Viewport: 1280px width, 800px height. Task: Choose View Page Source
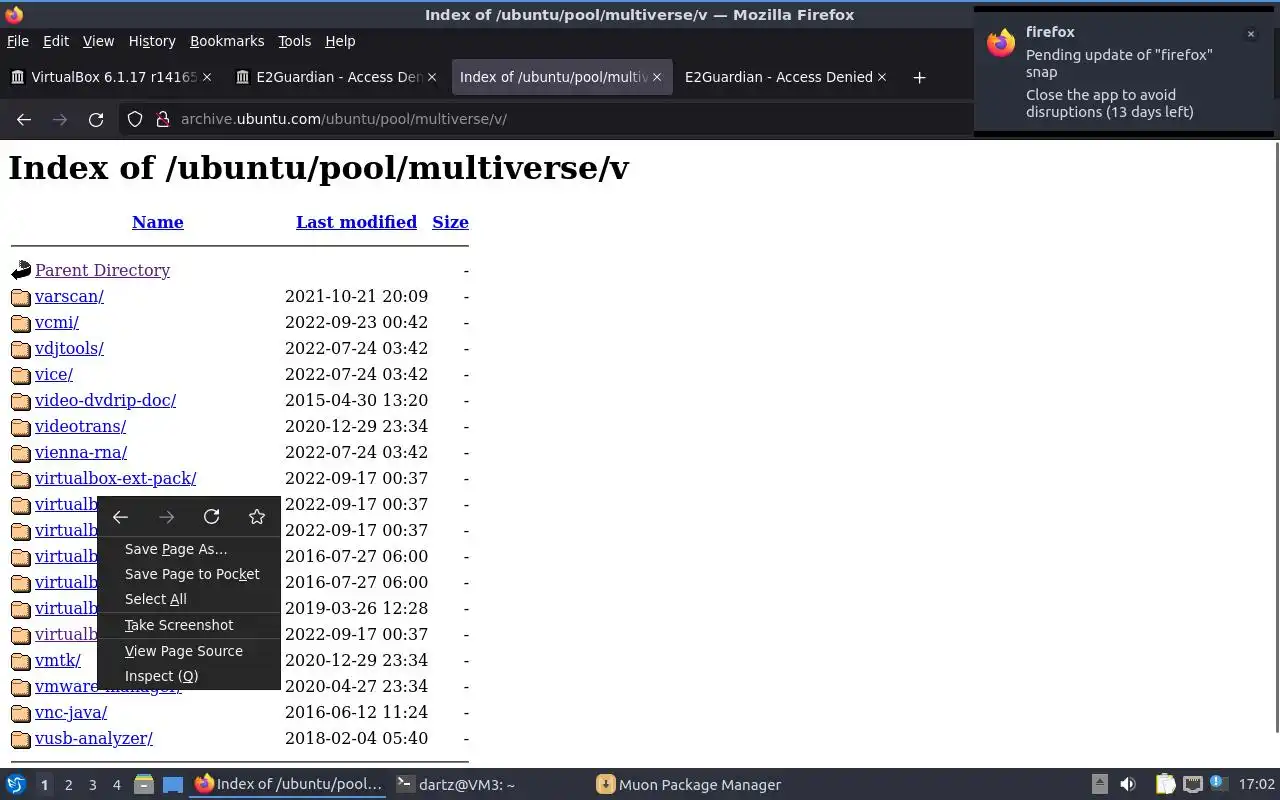[x=189, y=651]
